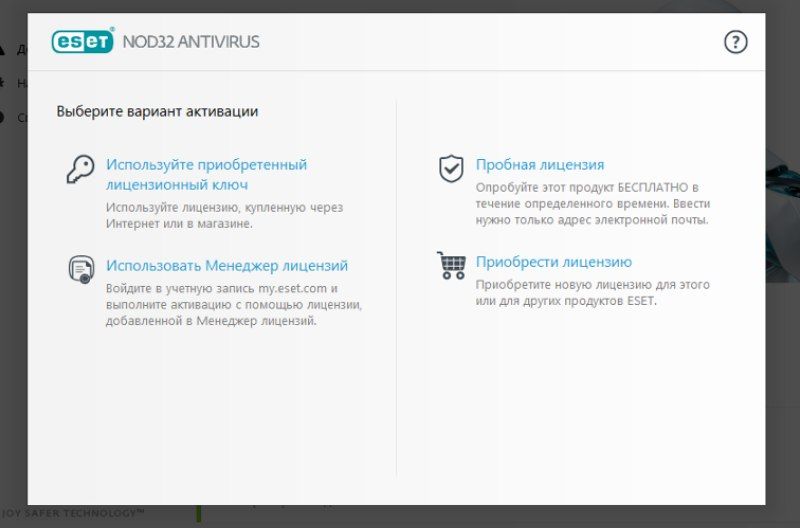The height and width of the screenshot is (528, 800).
Task: Click the shopping cart purchase icon
Action: [x=451, y=265]
